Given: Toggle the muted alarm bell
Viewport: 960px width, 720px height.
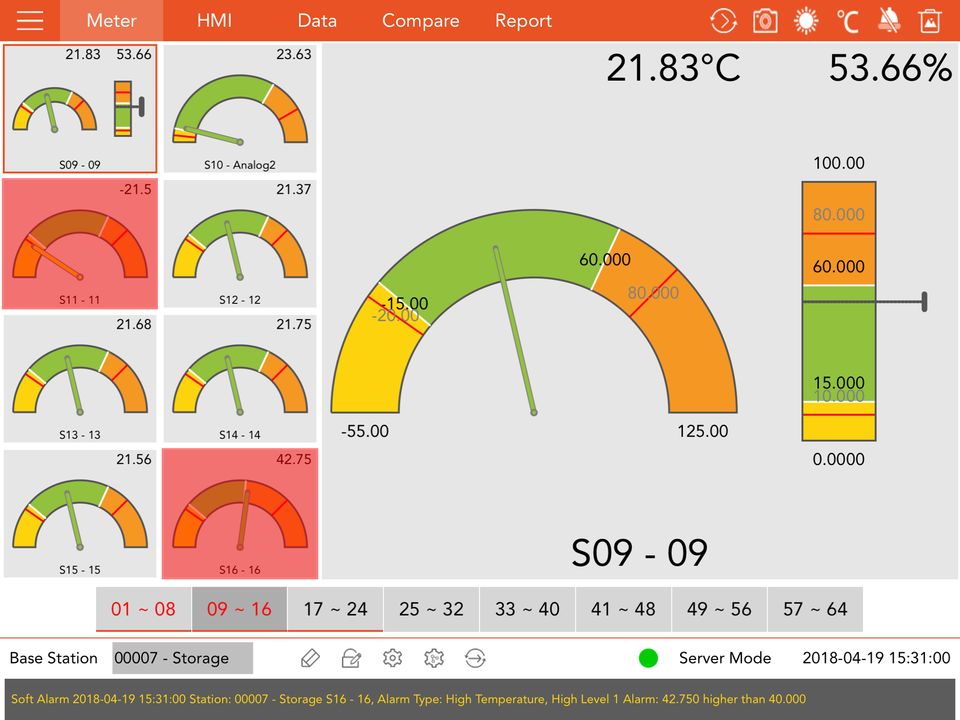Looking at the screenshot, I should point(889,21).
